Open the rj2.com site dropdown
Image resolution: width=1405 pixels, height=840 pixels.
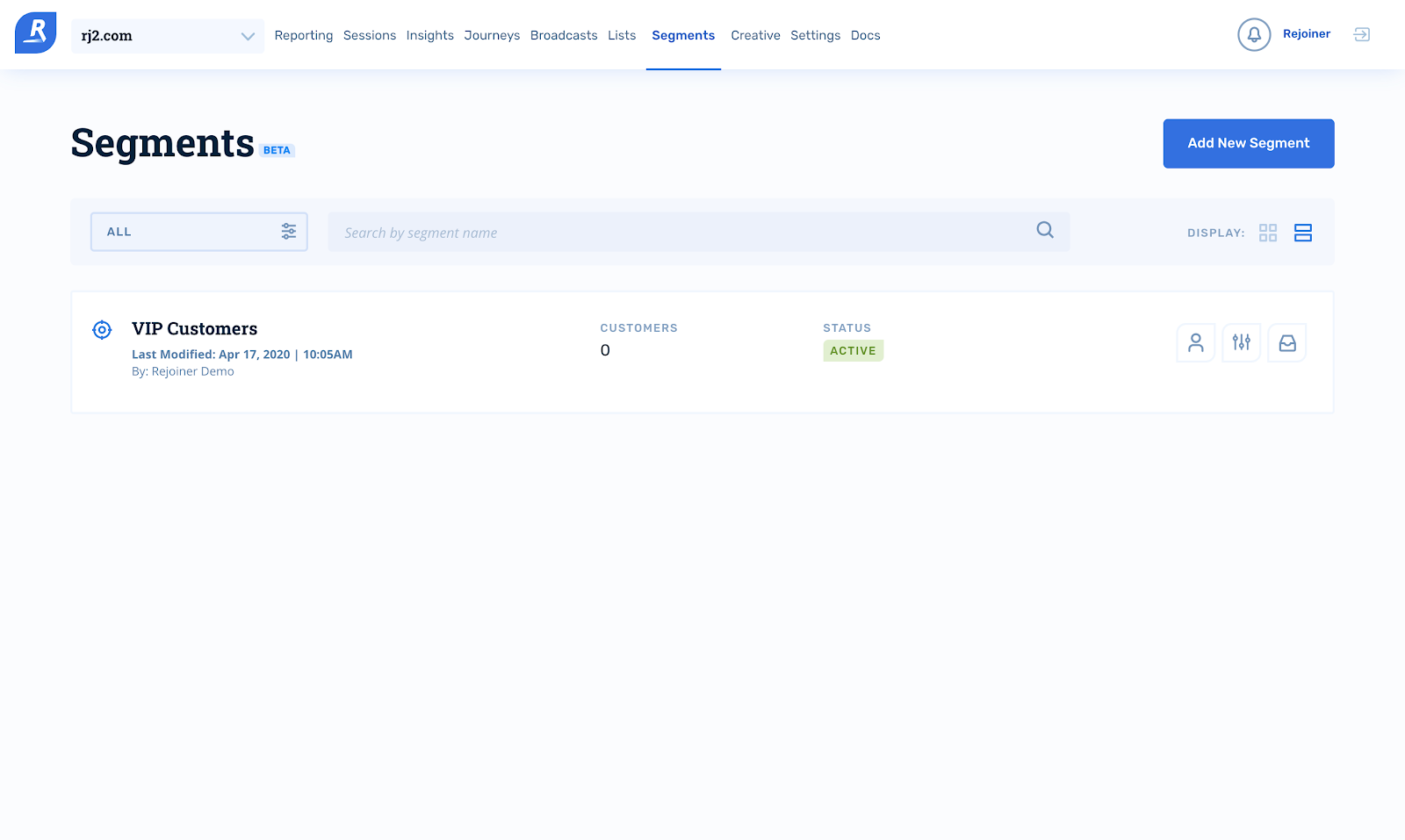168,36
